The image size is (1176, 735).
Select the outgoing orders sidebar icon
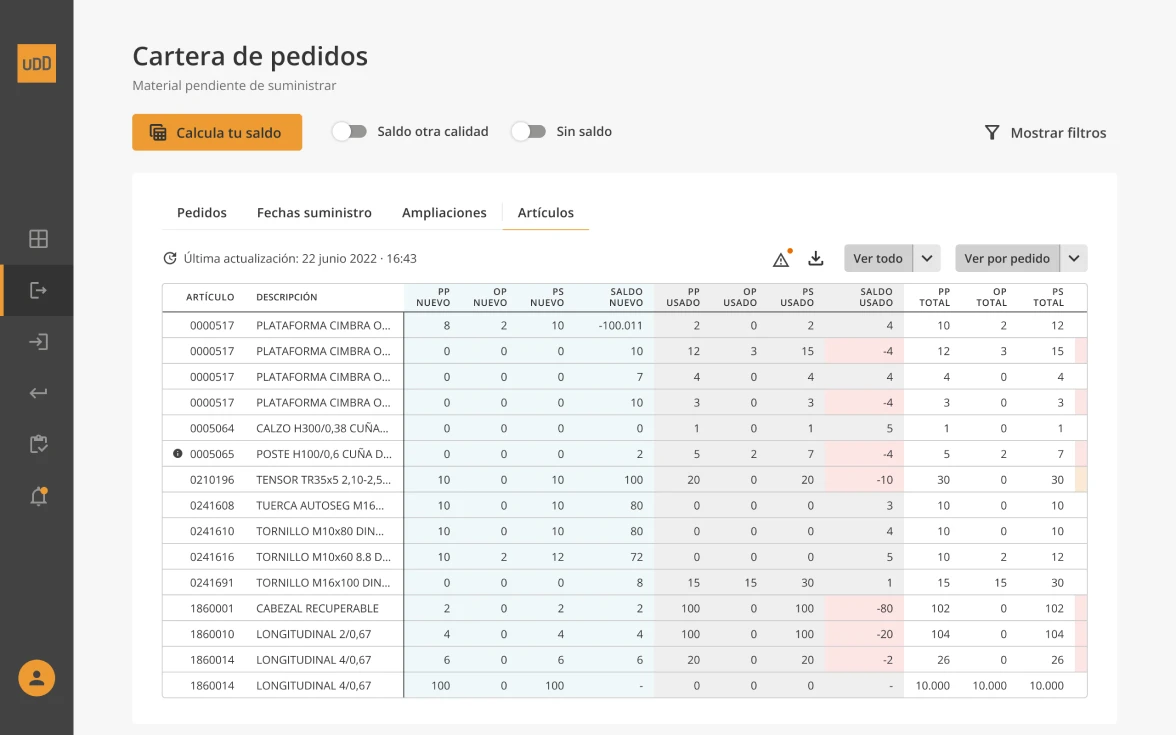coord(38,290)
